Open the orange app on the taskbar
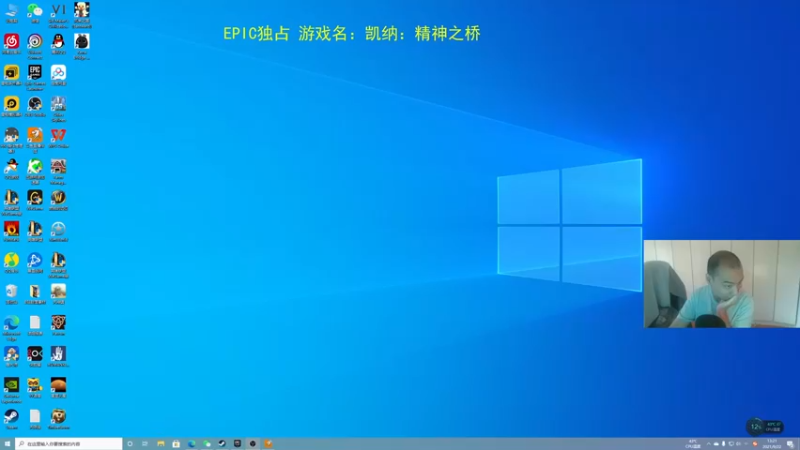The width and height of the screenshot is (800, 450). point(268,444)
